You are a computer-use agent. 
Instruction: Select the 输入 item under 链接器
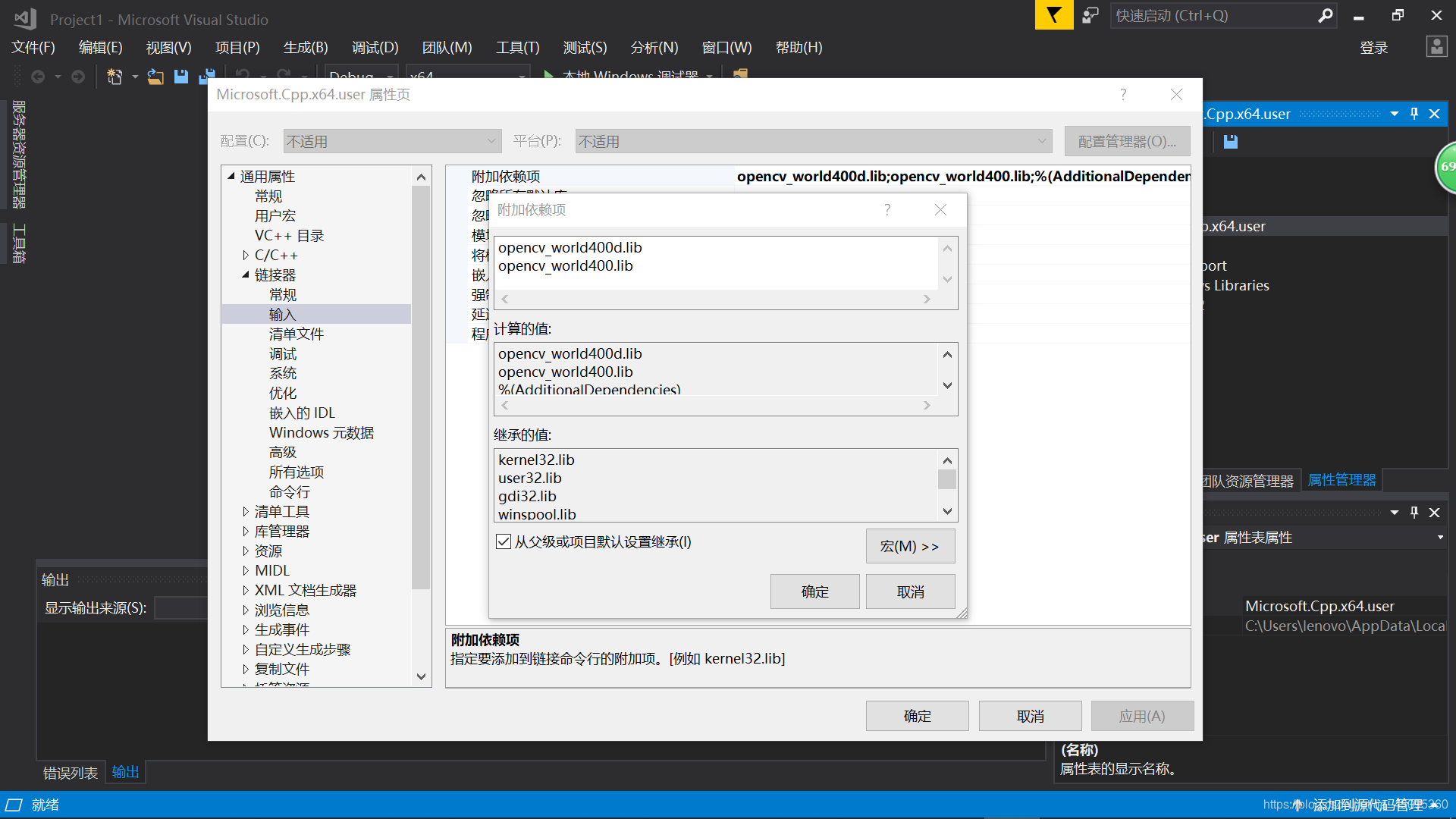pos(282,314)
